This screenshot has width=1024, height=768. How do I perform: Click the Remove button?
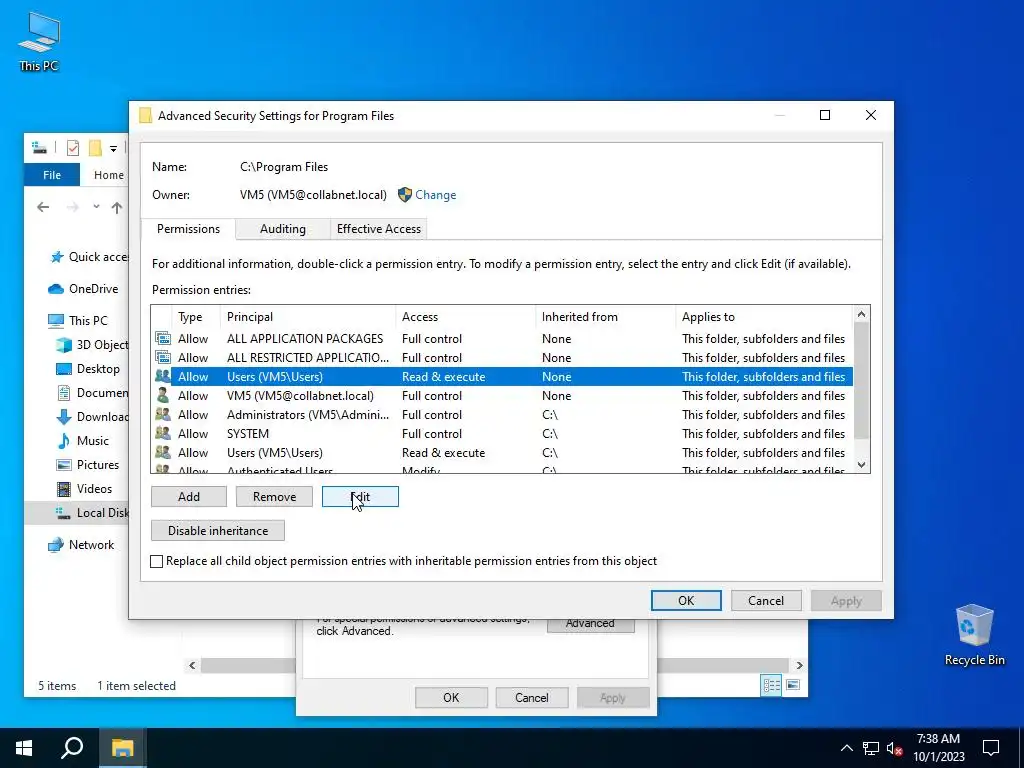point(274,496)
